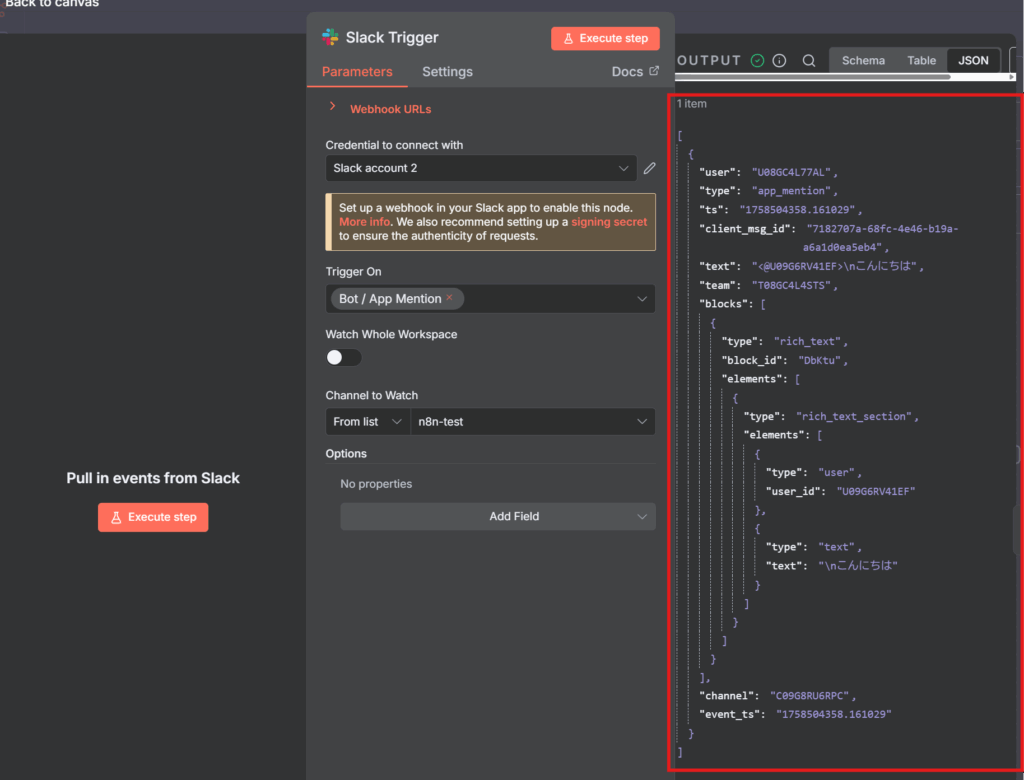Edit the Slack credential with the pencil icon

click(x=650, y=168)
